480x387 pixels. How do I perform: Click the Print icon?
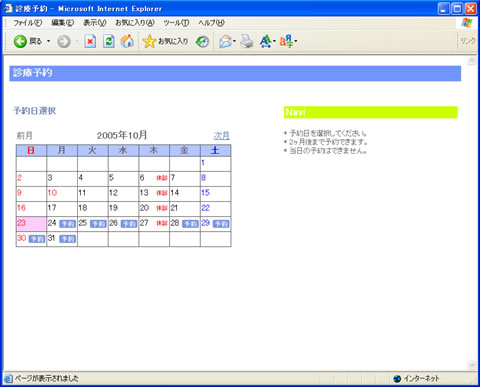[x=247, y=41]
